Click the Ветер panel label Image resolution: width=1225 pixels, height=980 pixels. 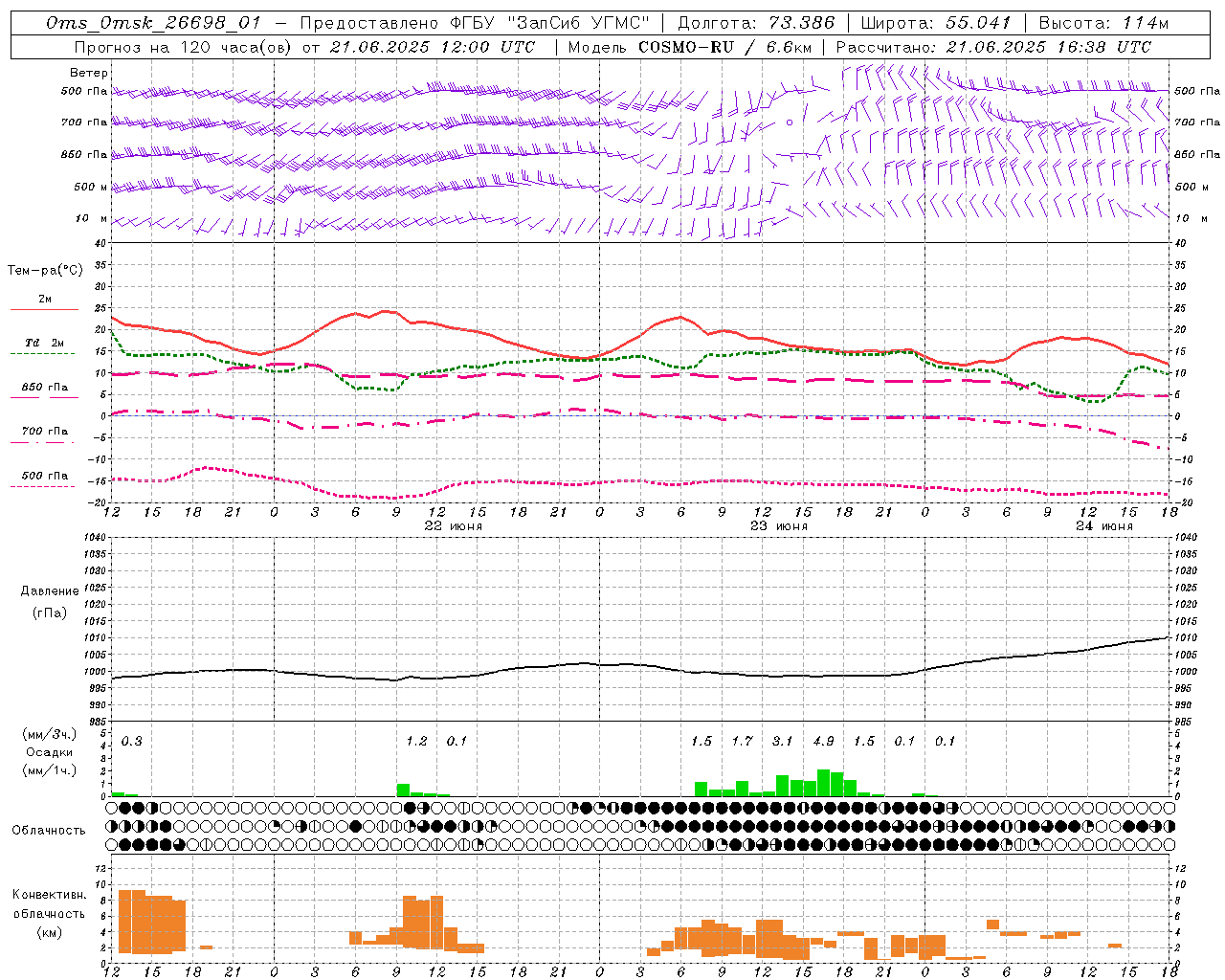89,73
